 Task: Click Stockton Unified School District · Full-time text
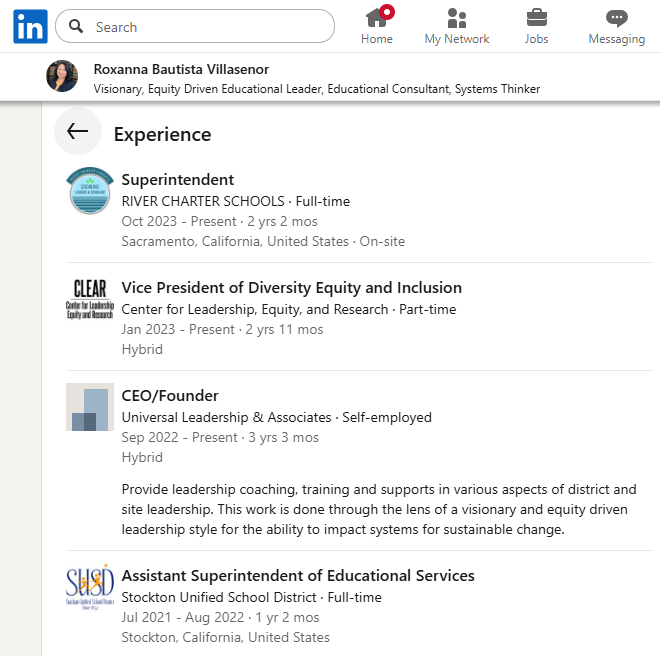coord(252,597)
